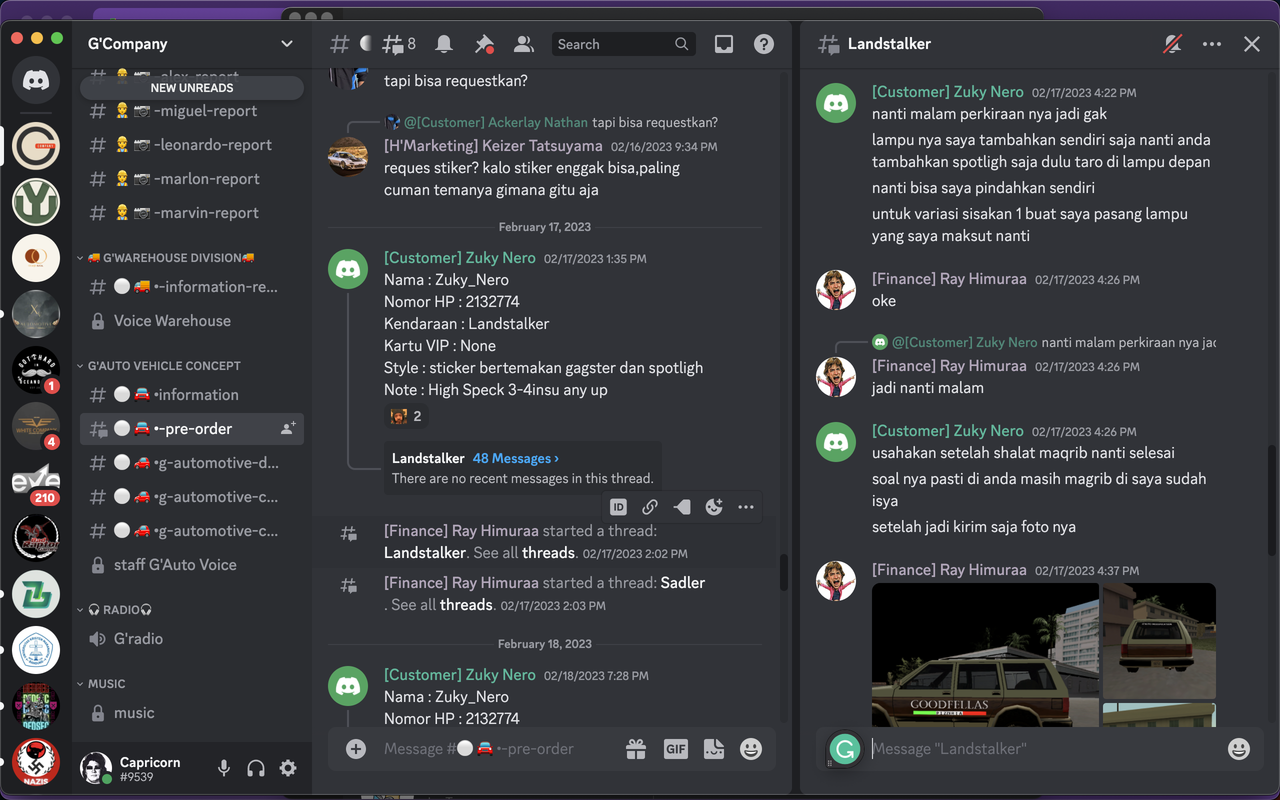This screenshot has height=800, width=1280.
Task: Open the help question mark icon
Action: point(763,44)
